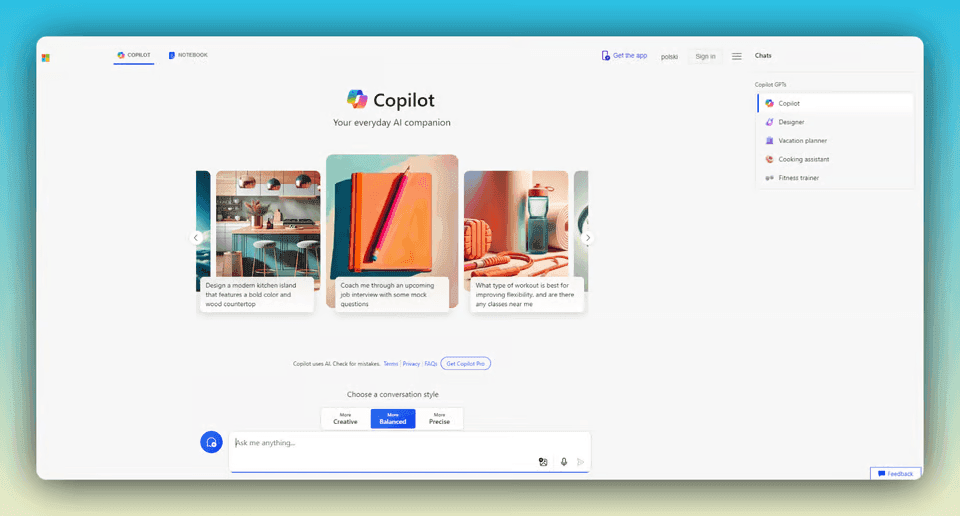Image resolution: width=960 pixels, height=516 pixels.
Task: Select the More Precise conversation style
Action: pos(439,418)
